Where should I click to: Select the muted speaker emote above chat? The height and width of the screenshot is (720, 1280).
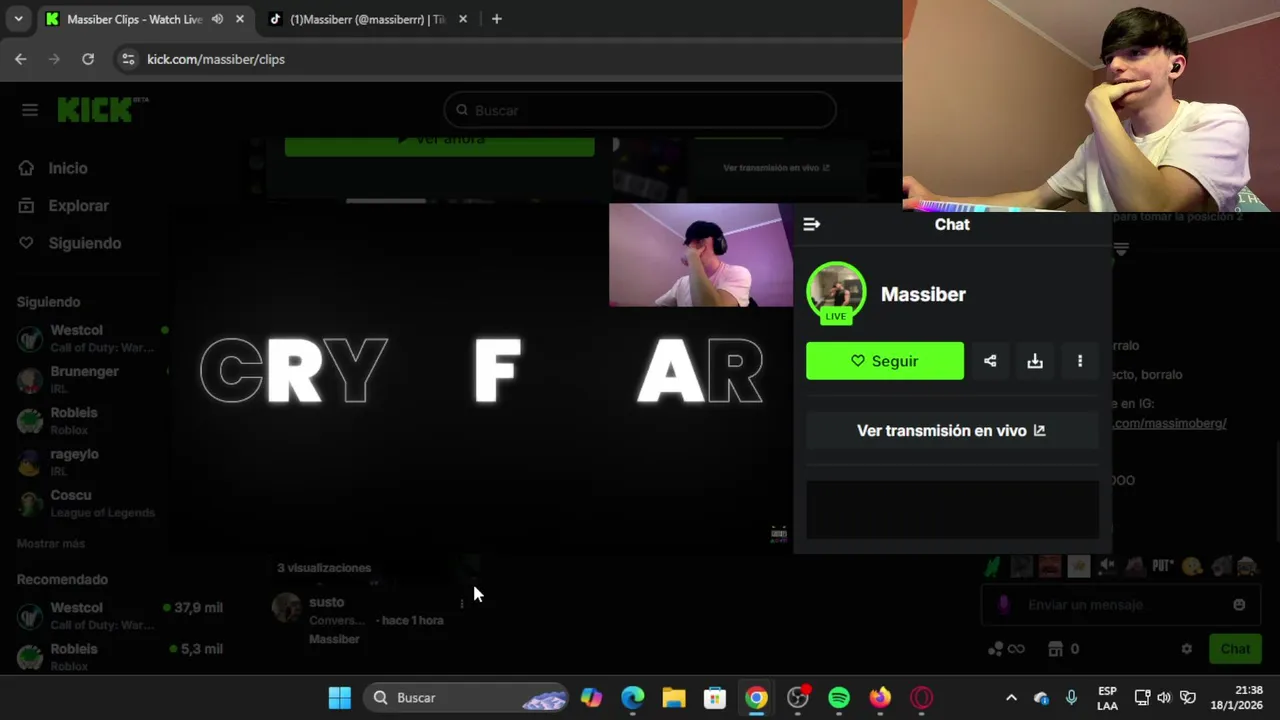tap(1107, 566)
